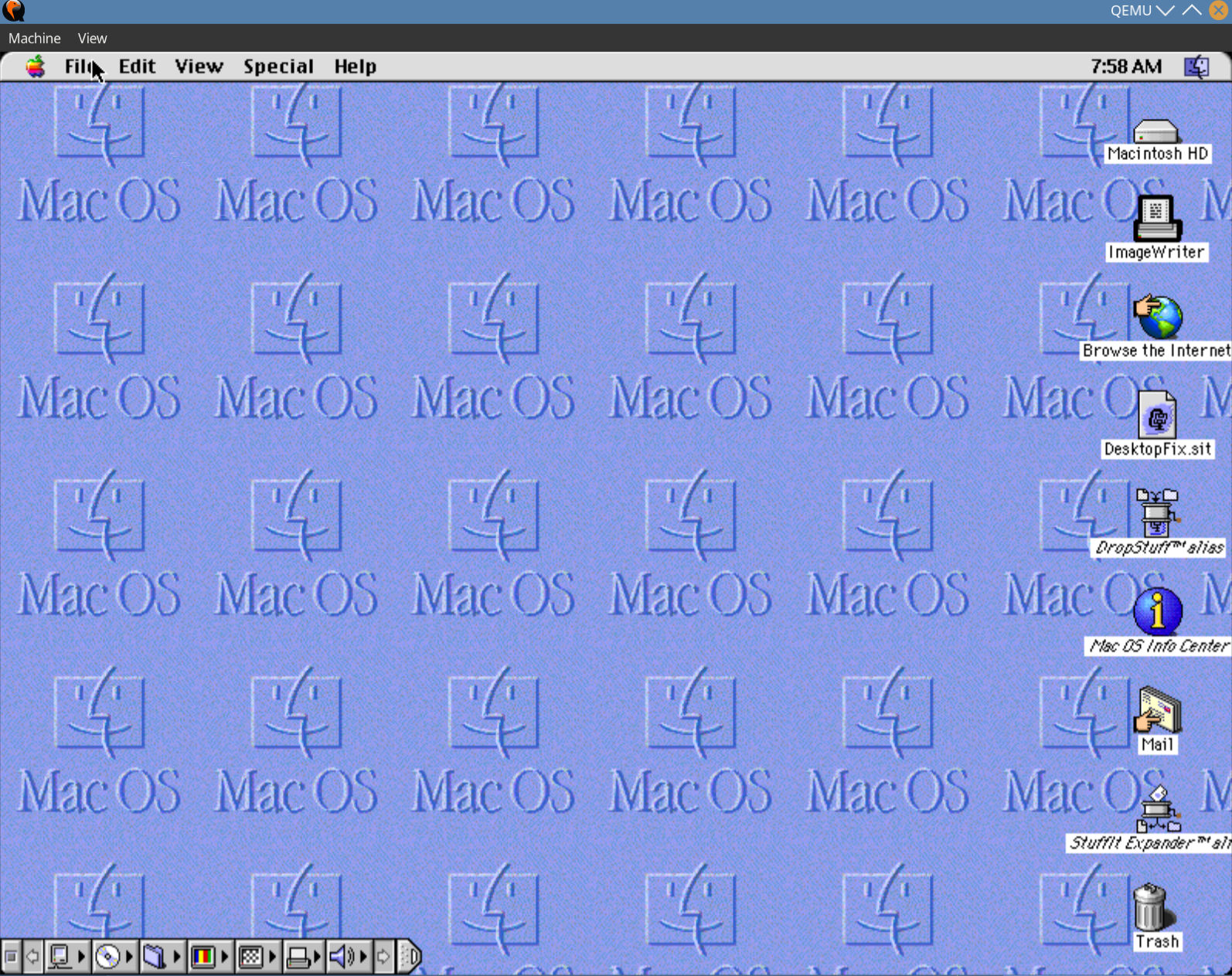Click the control strip left scroll arrow
The image size is (1232, 976).
point(32,957)
